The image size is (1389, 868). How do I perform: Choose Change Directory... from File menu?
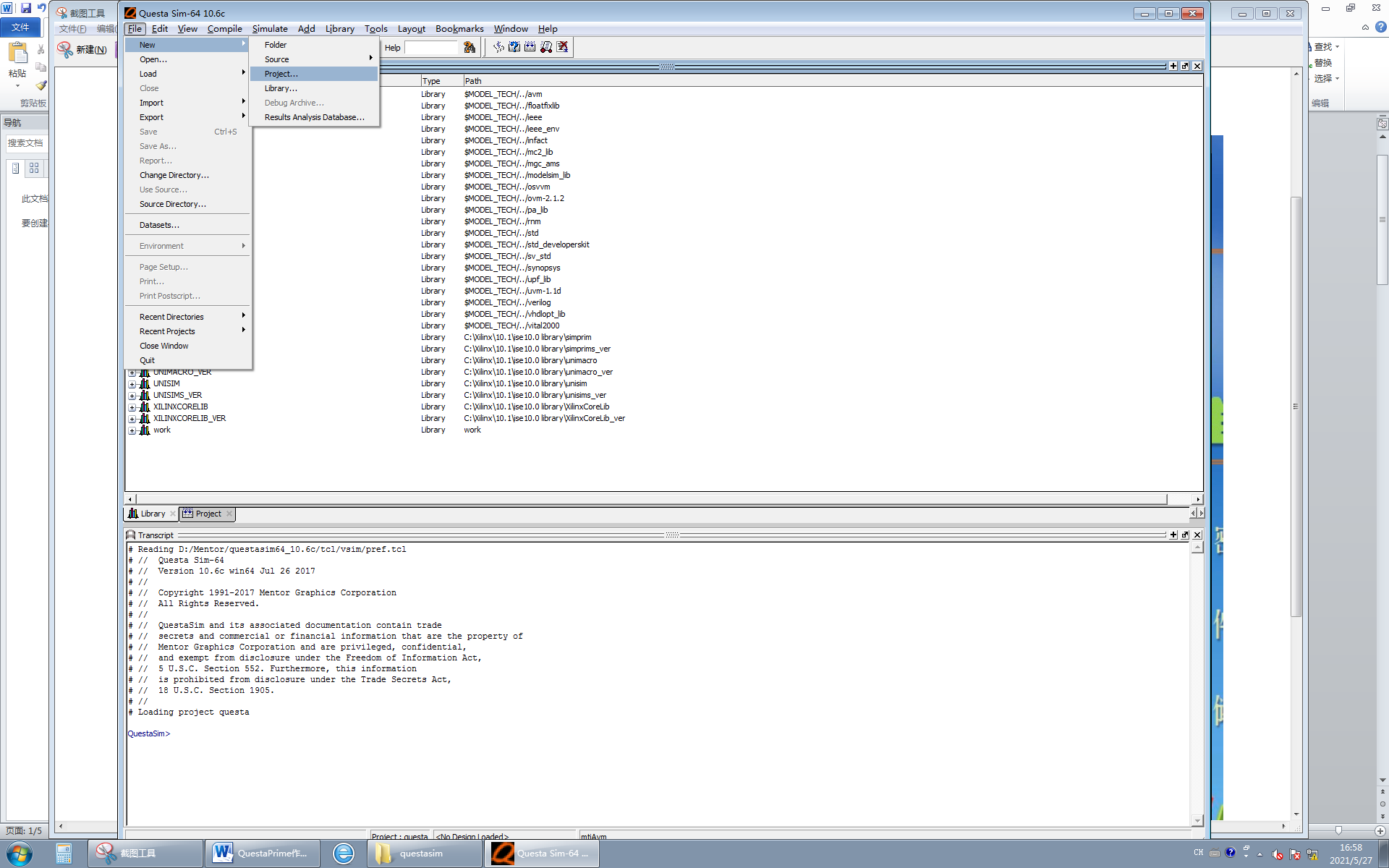[x=174, y=175]
